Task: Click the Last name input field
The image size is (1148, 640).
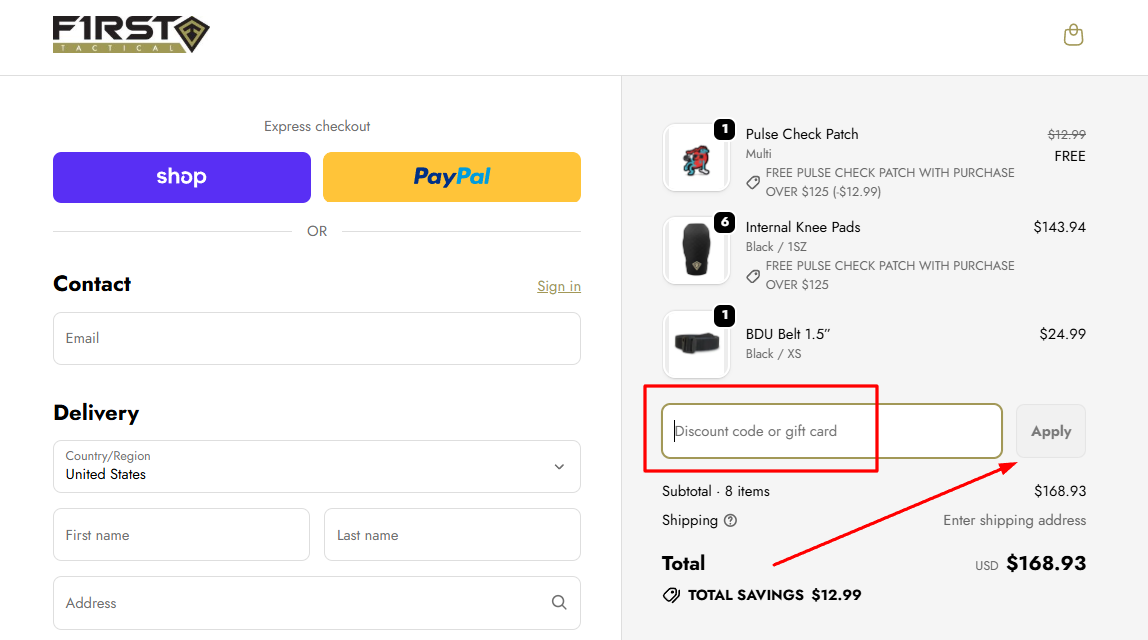Action: coord(451,534)
